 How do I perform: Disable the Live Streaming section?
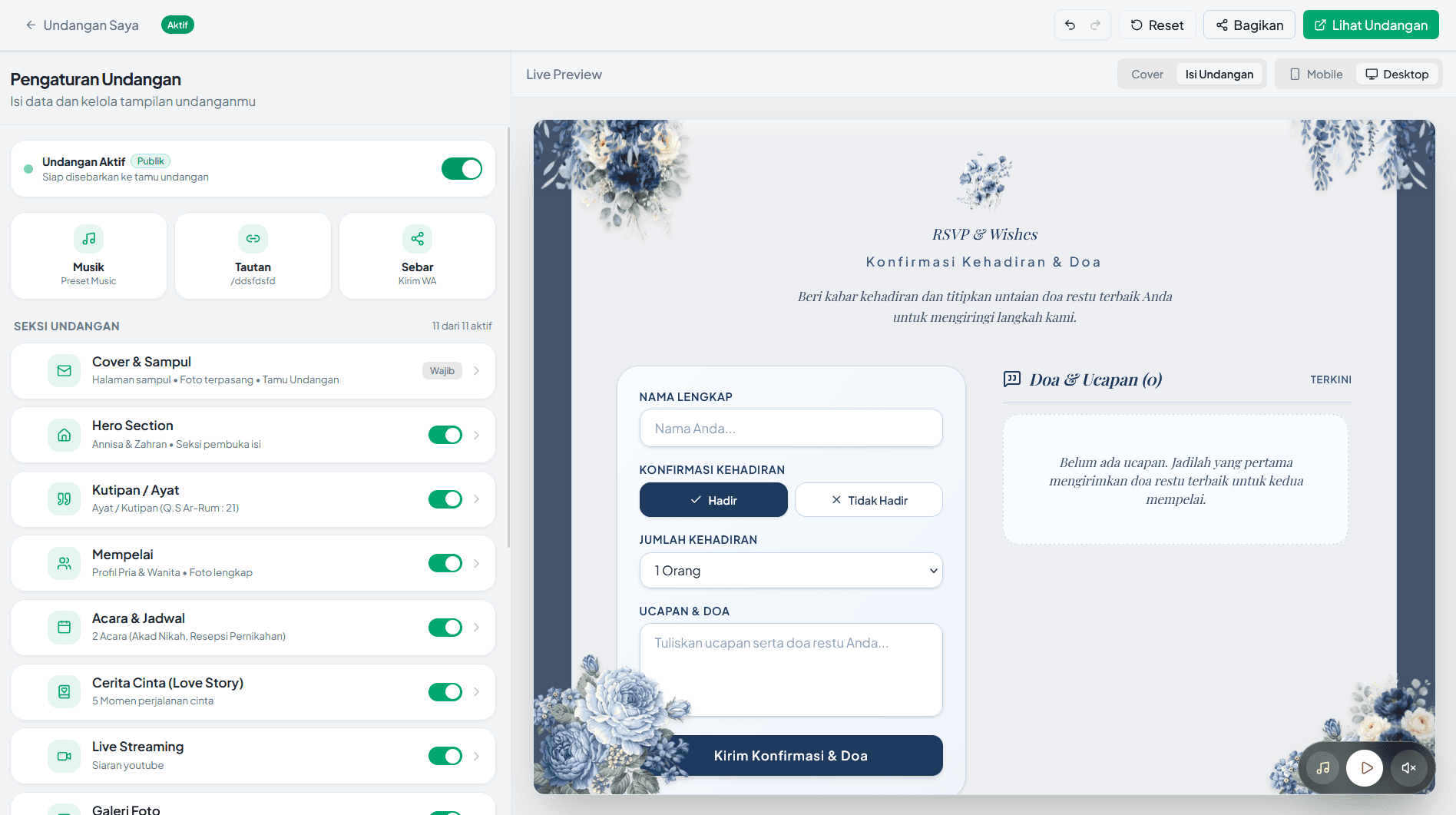click(x=445, y=756)
